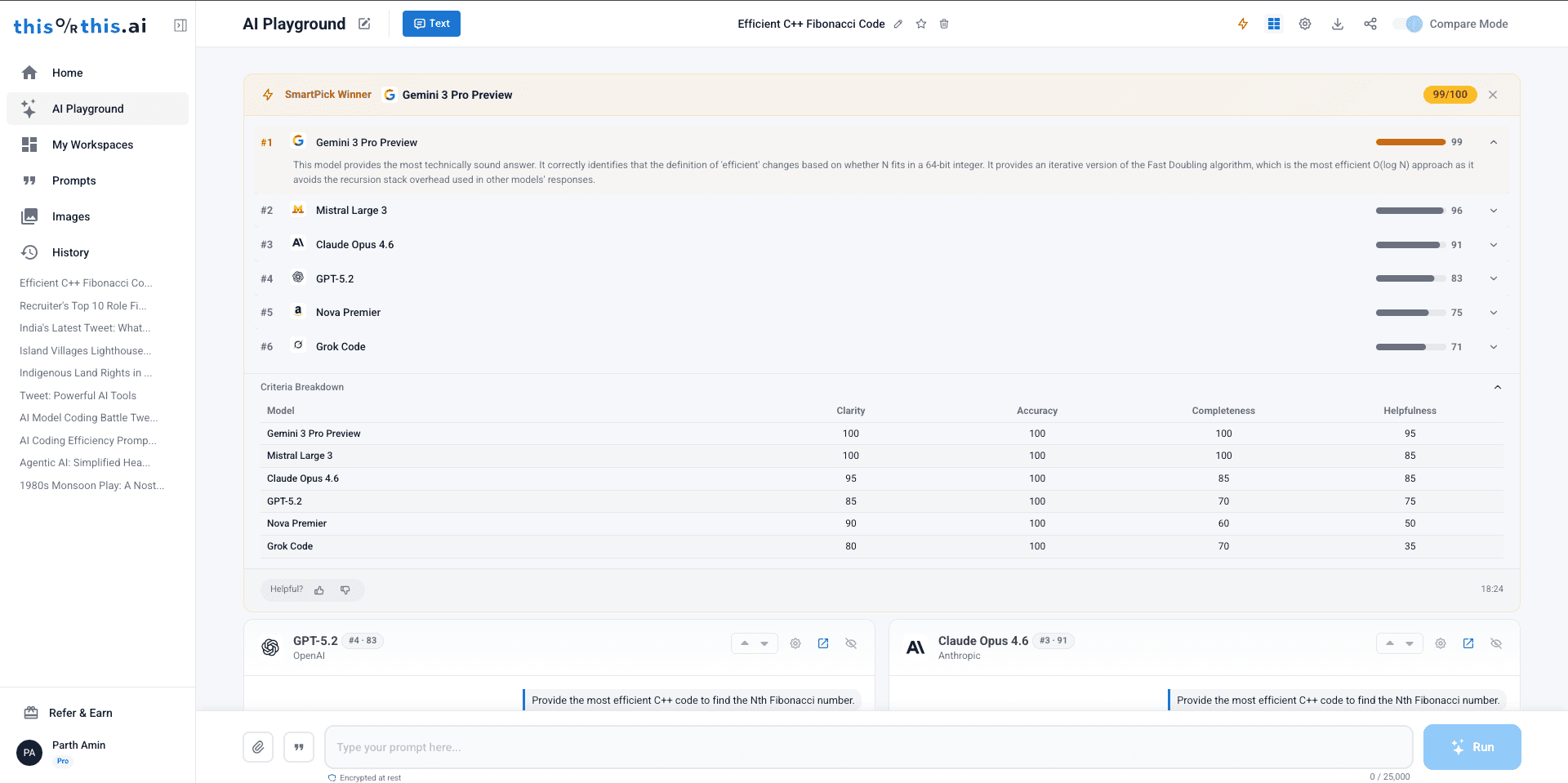Click the edit icon beside AI Playground
The image size is (1568, 783).
(364, 24)
